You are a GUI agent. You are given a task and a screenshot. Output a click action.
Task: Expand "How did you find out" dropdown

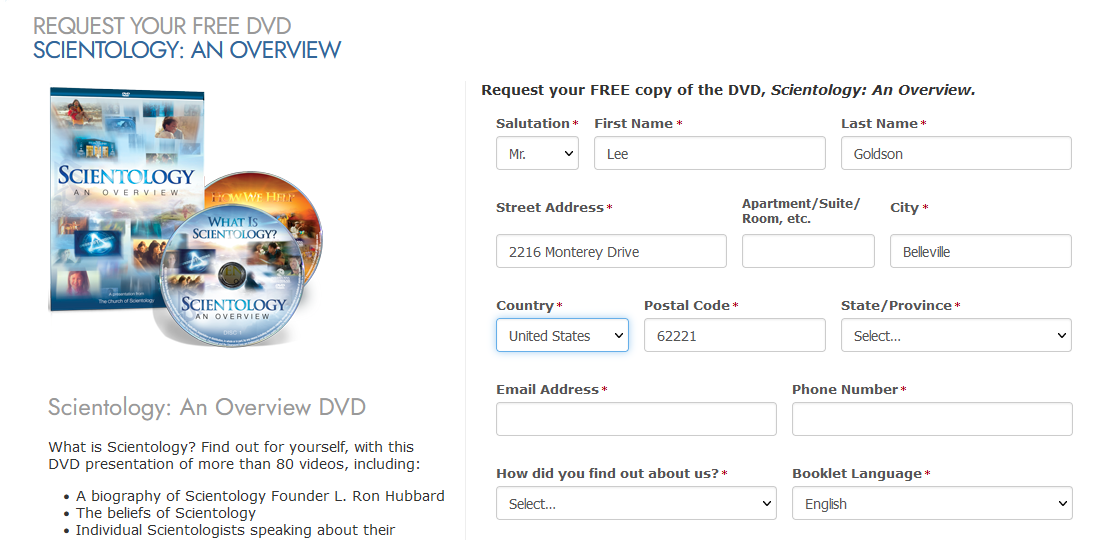[x=635, y=504]
